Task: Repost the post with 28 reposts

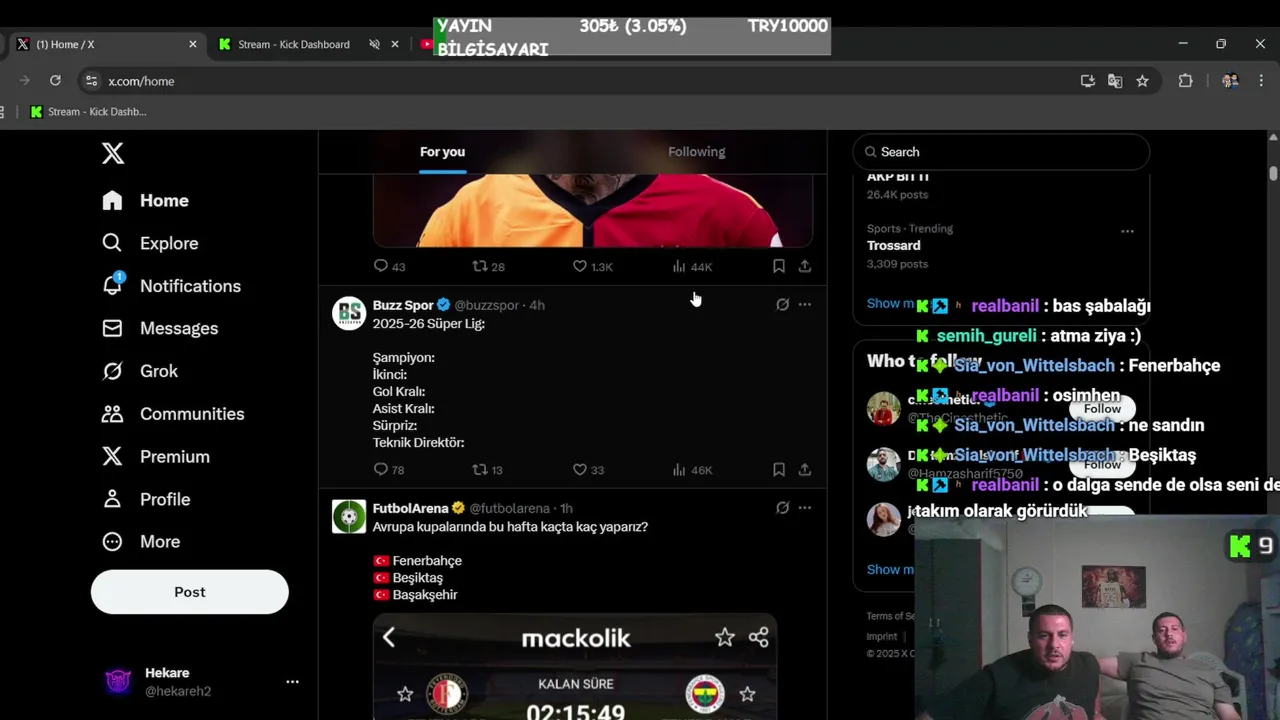Action: pos(488,266)
